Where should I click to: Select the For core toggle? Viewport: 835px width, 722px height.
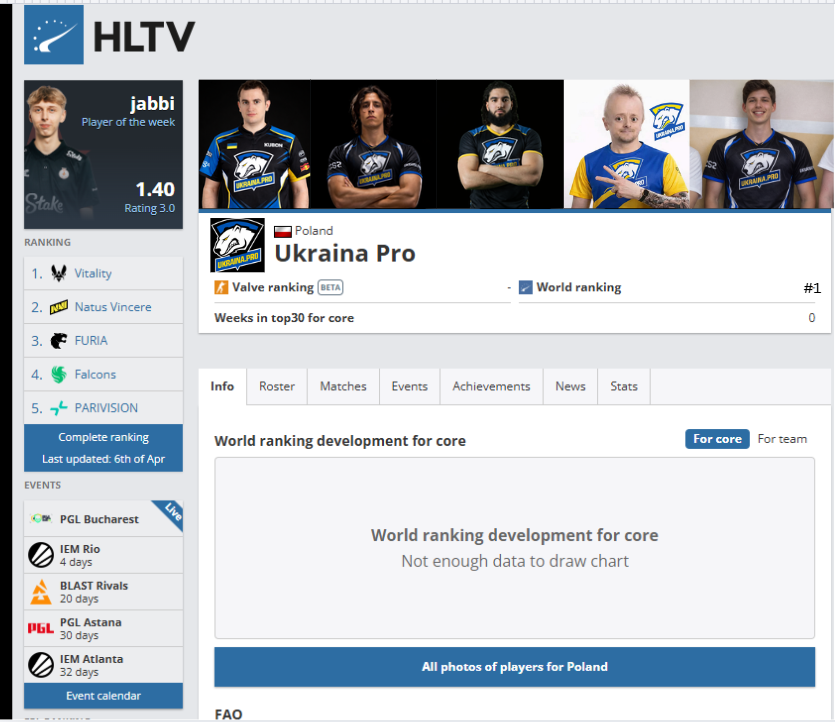[717, 439]
